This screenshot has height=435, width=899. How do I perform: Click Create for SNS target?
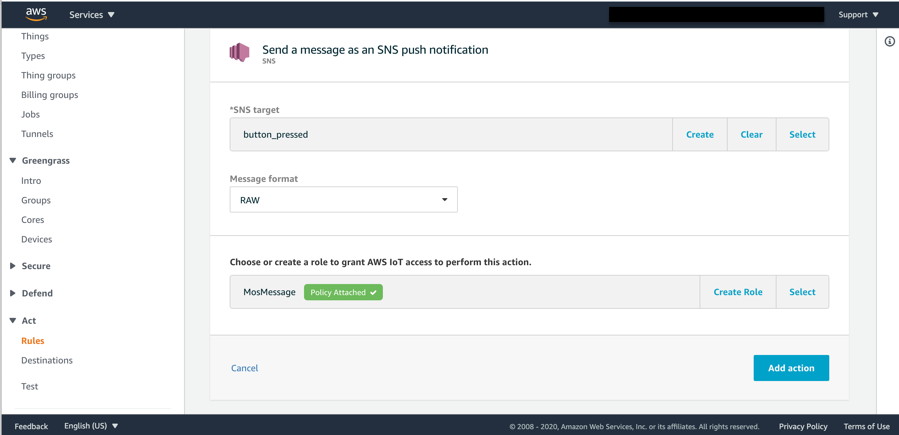click(699, 135)
